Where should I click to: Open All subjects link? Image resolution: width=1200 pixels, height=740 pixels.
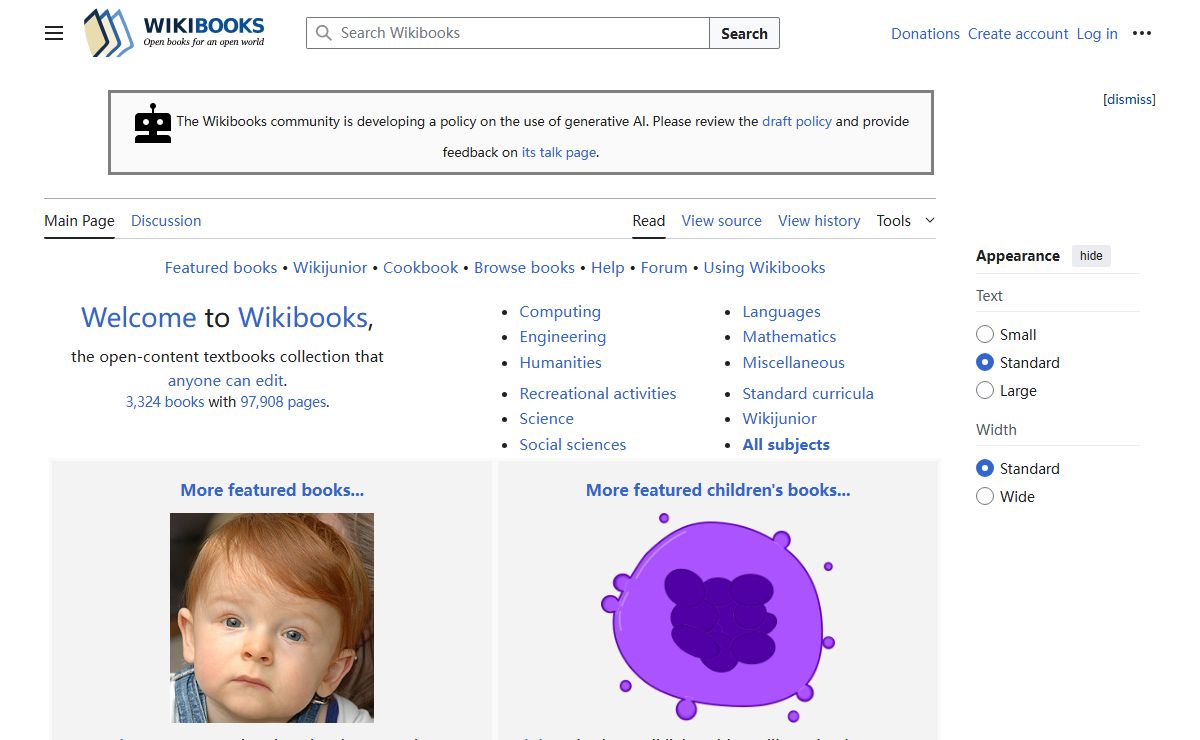point(786,445)
